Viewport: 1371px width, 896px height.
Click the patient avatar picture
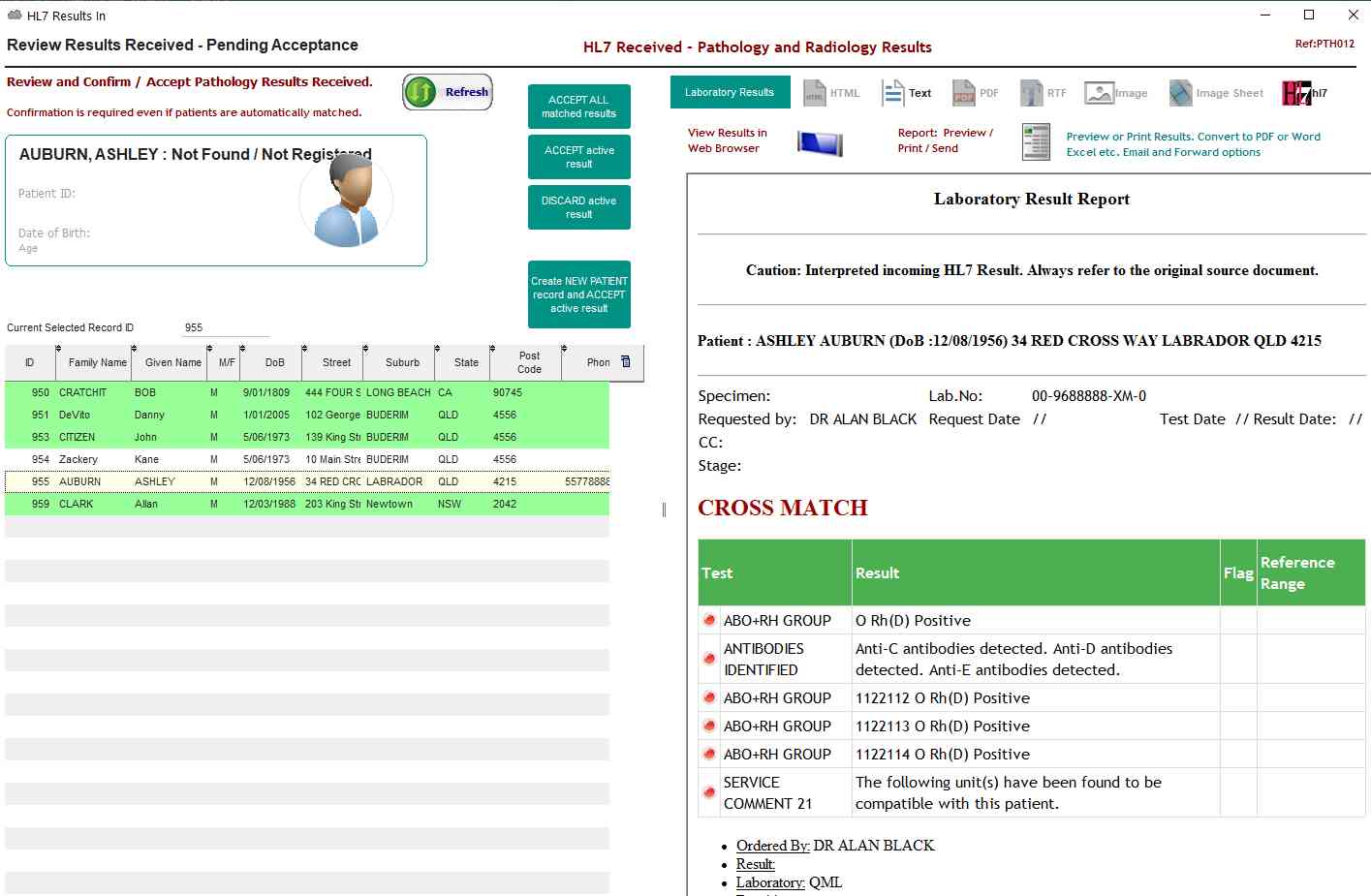(346, 201)
